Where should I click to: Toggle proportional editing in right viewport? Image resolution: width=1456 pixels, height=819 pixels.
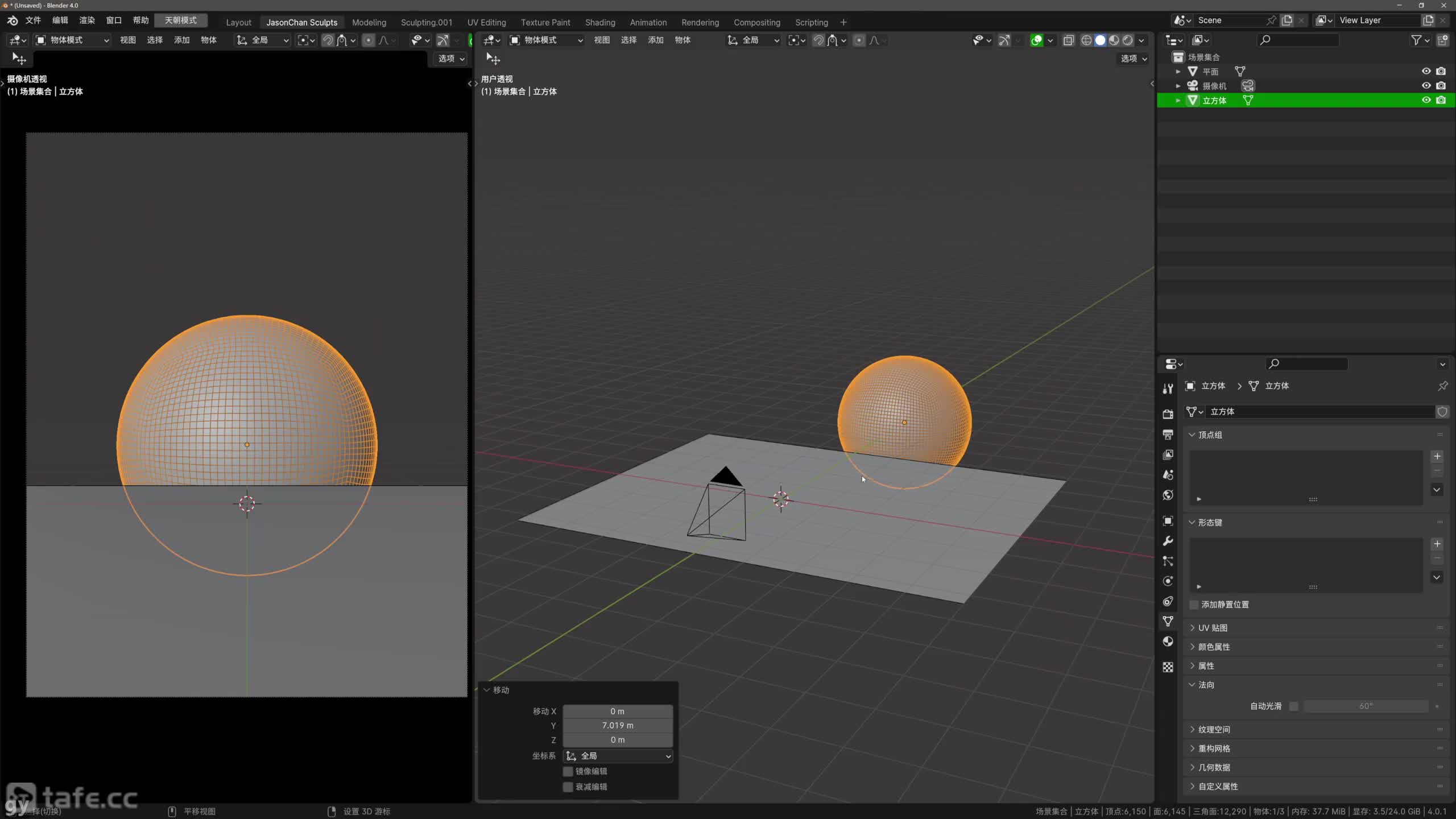coord(859,40)
